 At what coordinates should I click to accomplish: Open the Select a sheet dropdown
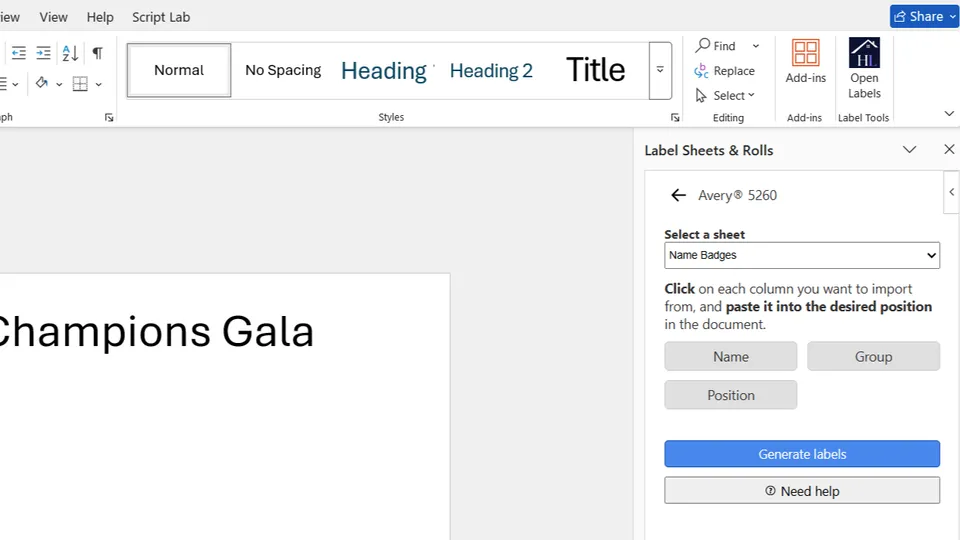pyautogui.click(x=802, y=255)
